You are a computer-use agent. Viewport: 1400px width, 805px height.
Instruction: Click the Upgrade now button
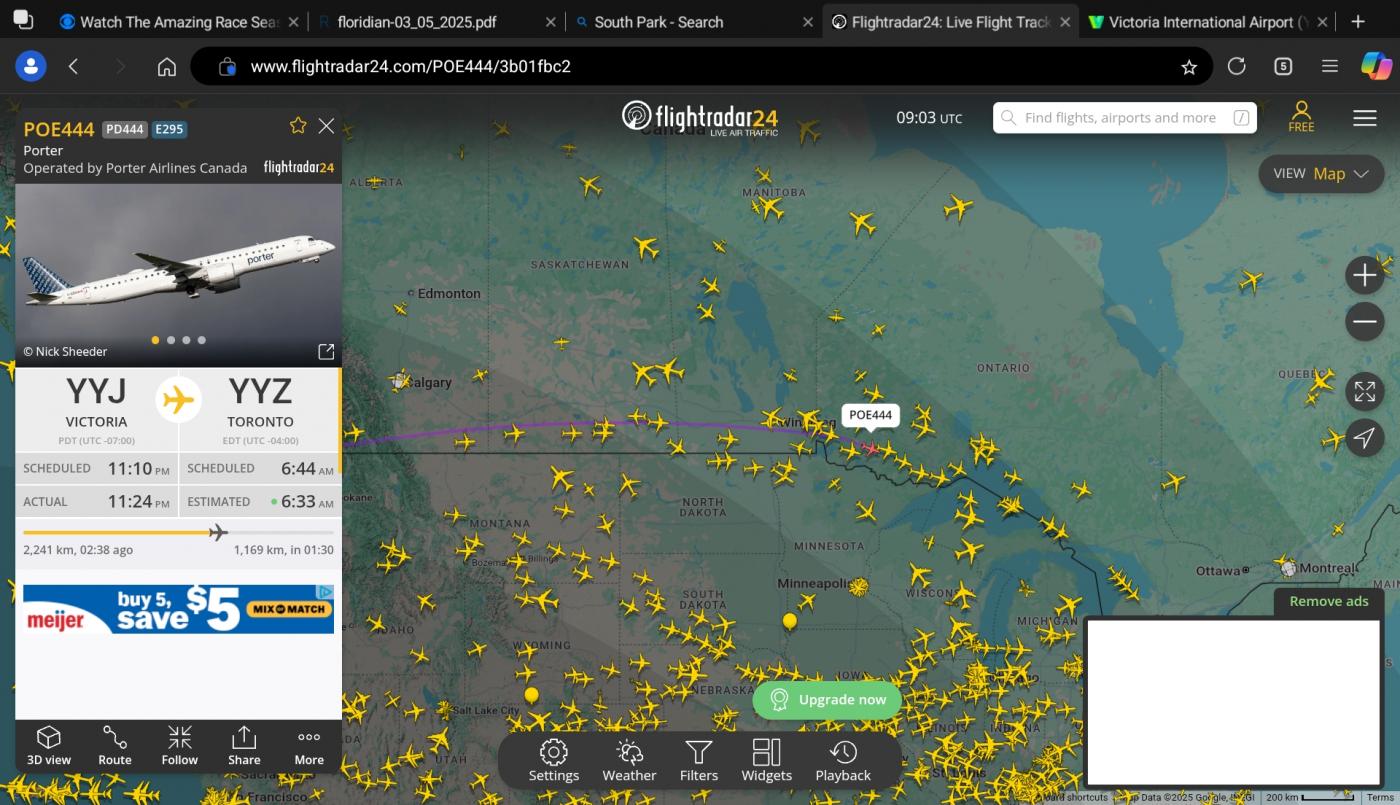pyautogui.click(x=827, y=700)
